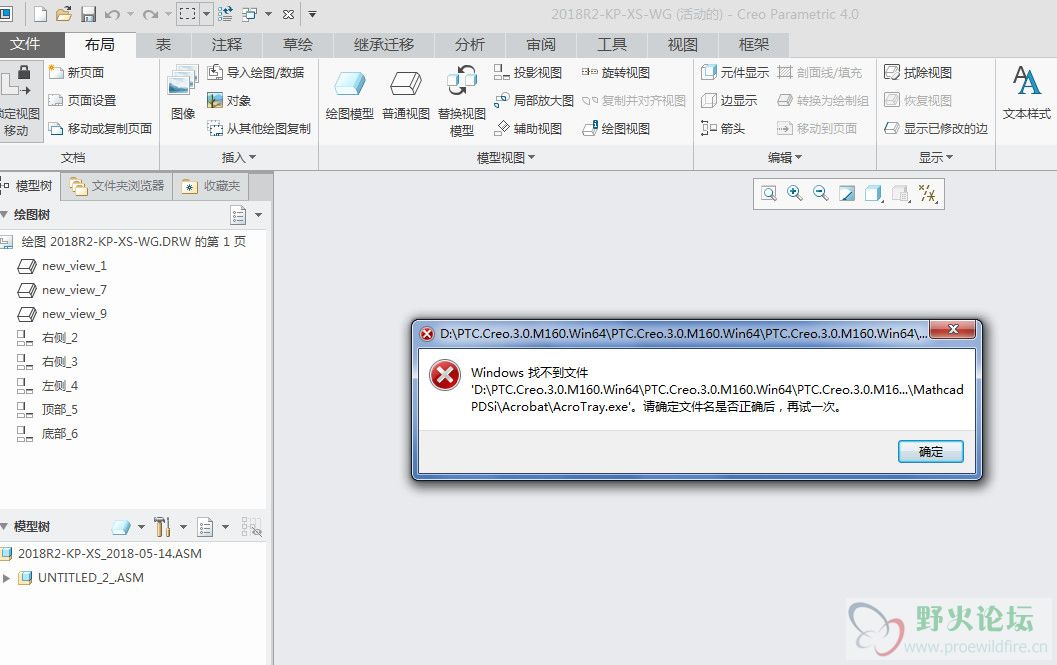Switch to the Tools (工具) tab

pyautogui.click(x=612, y=45)
